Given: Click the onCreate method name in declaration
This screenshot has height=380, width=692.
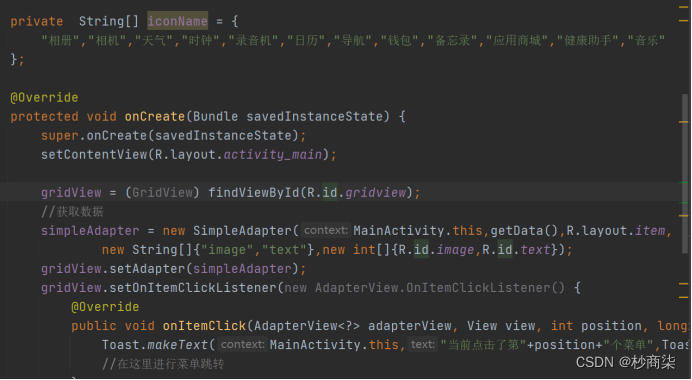Looking at the screenshot, I should [154, 117].
